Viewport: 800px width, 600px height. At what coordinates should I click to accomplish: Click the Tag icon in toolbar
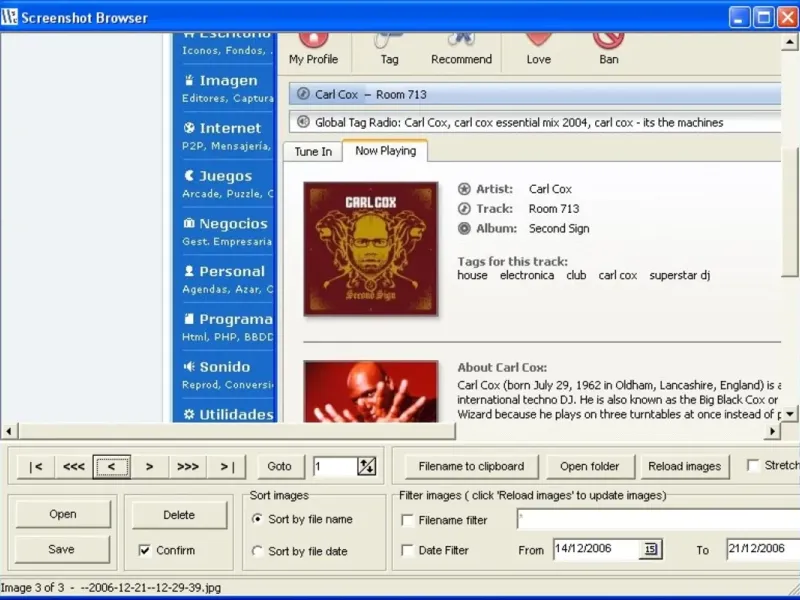tap(388, 40)
